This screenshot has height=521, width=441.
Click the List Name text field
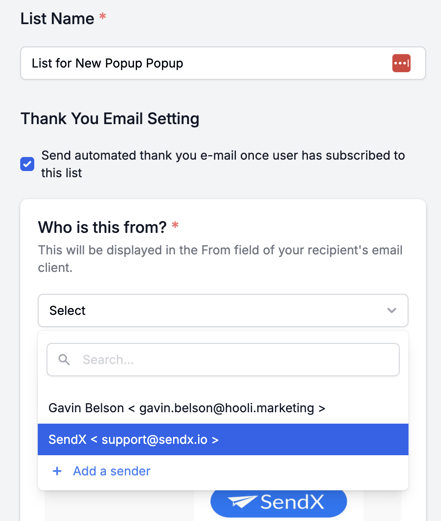pyautogui.click(x=223, y=63)
